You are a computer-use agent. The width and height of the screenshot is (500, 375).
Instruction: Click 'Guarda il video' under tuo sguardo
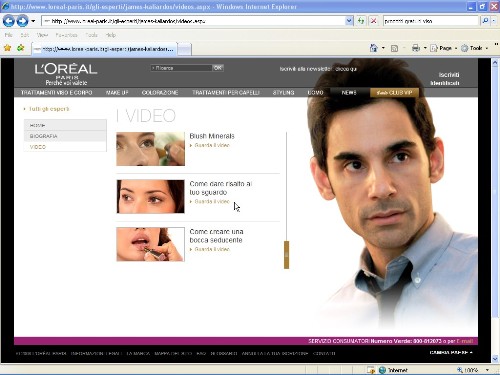coord(212,202)
